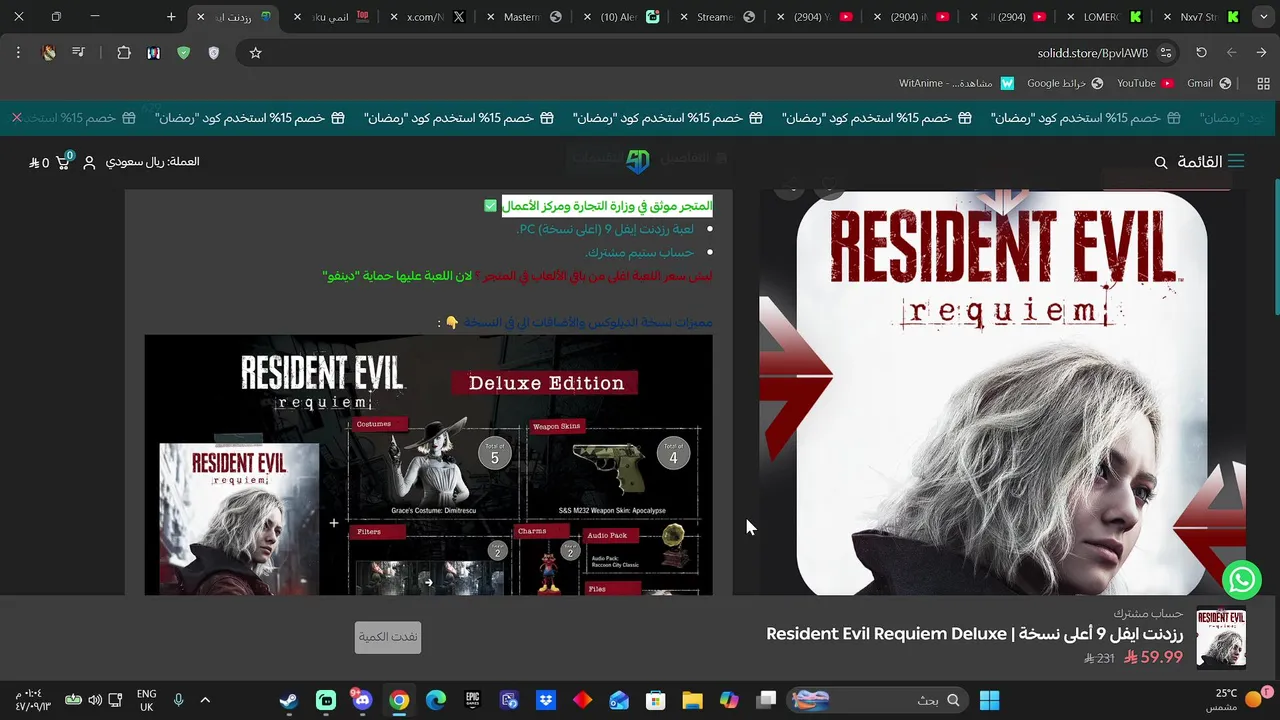1280x720 pixels.
Task: Open the user account icon
Action: [89, 162]
